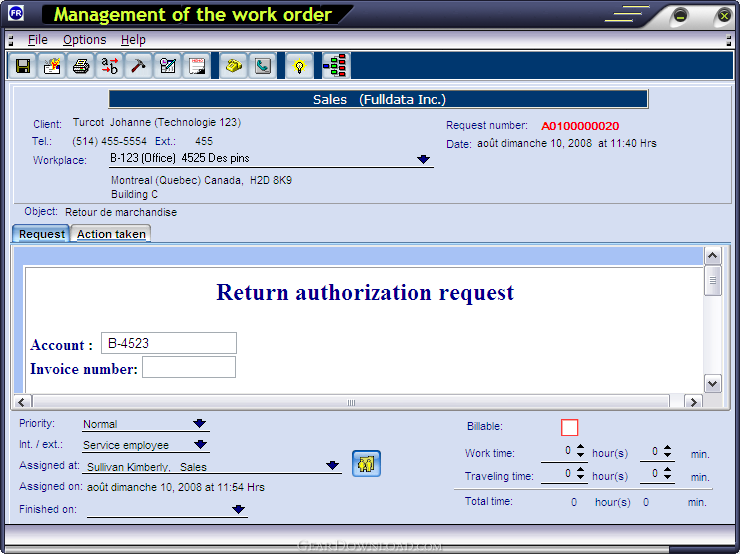Click the horizontal scrollbar thumb

click(x=351, y=402)
